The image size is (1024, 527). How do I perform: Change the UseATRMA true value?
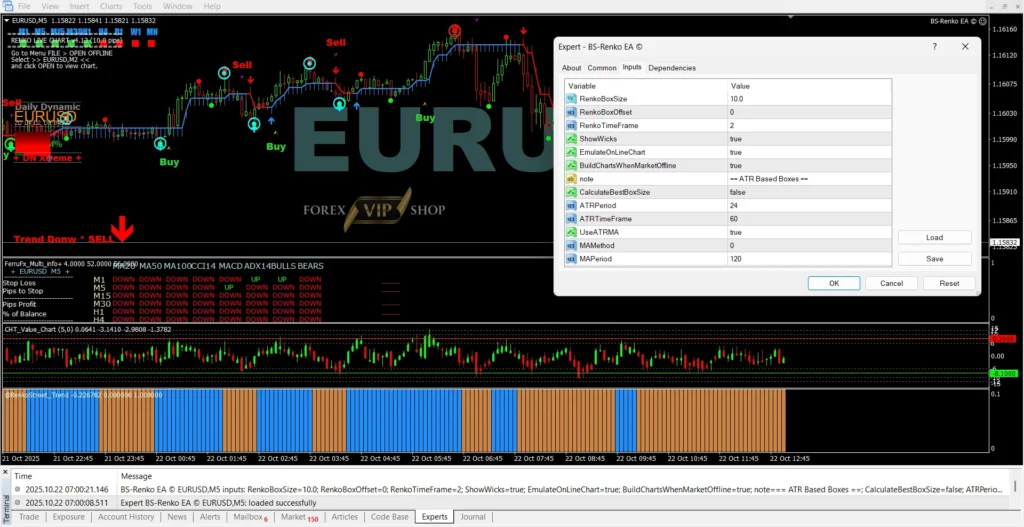pos(809,232)
